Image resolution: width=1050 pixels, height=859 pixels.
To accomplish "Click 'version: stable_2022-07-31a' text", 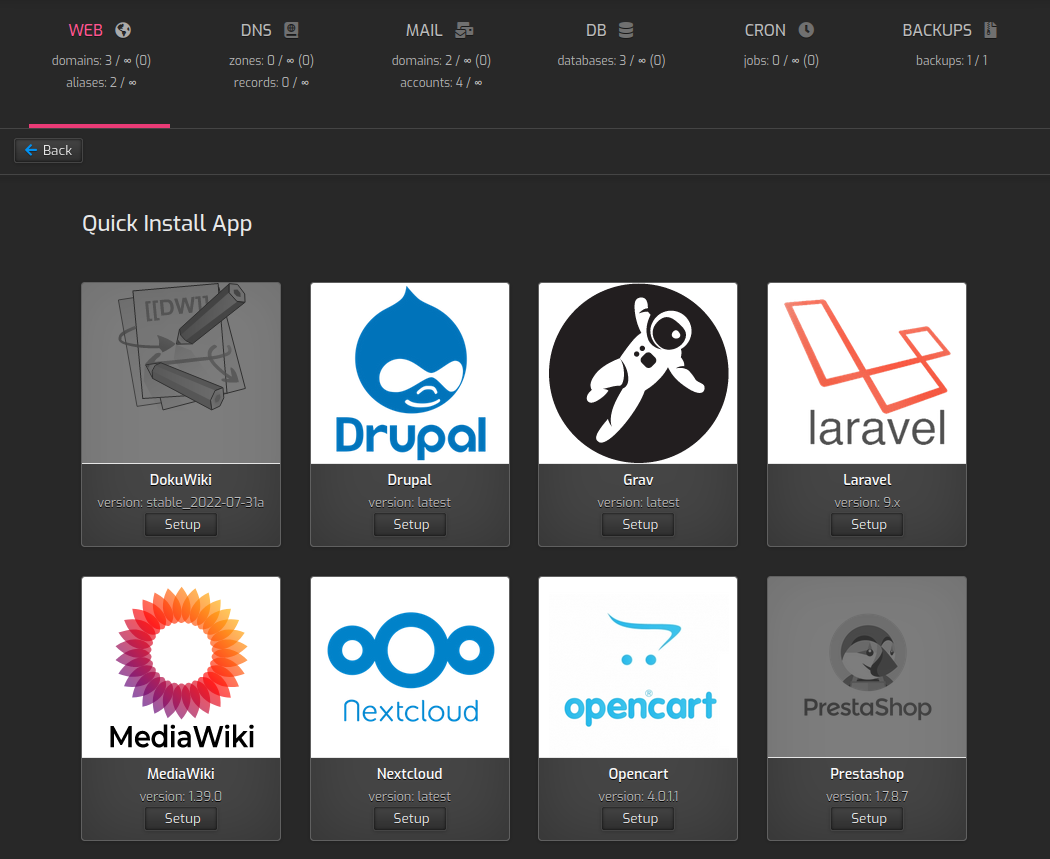I will (181, 502).
